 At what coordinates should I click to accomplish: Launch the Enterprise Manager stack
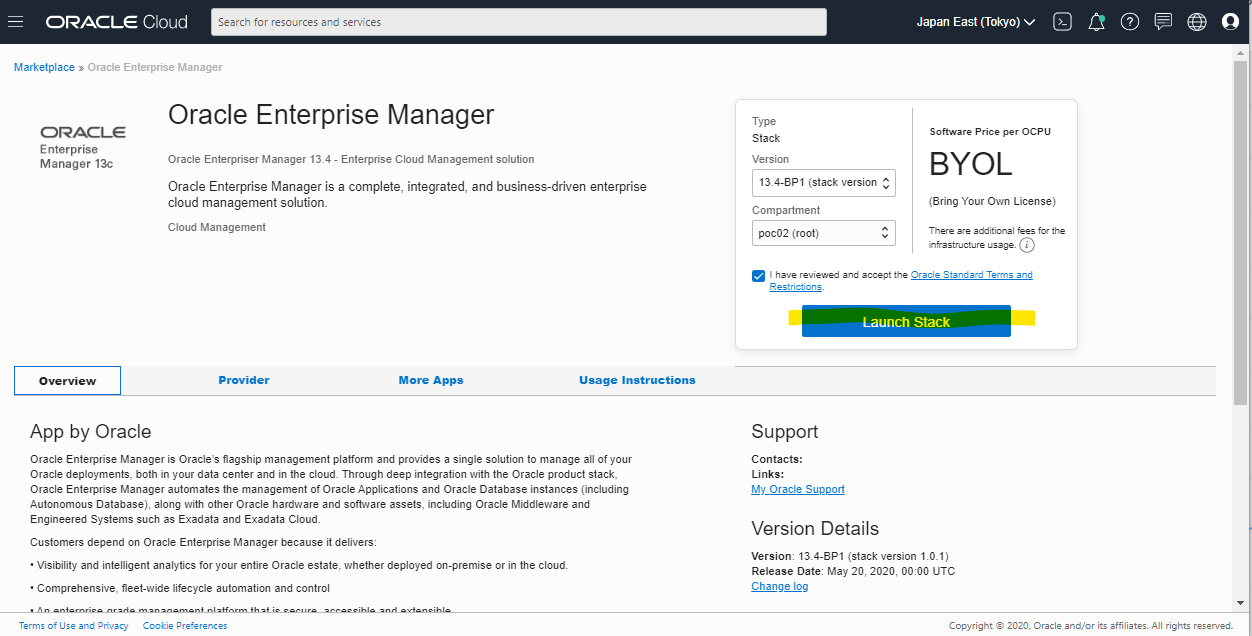[x=905, y=322]
